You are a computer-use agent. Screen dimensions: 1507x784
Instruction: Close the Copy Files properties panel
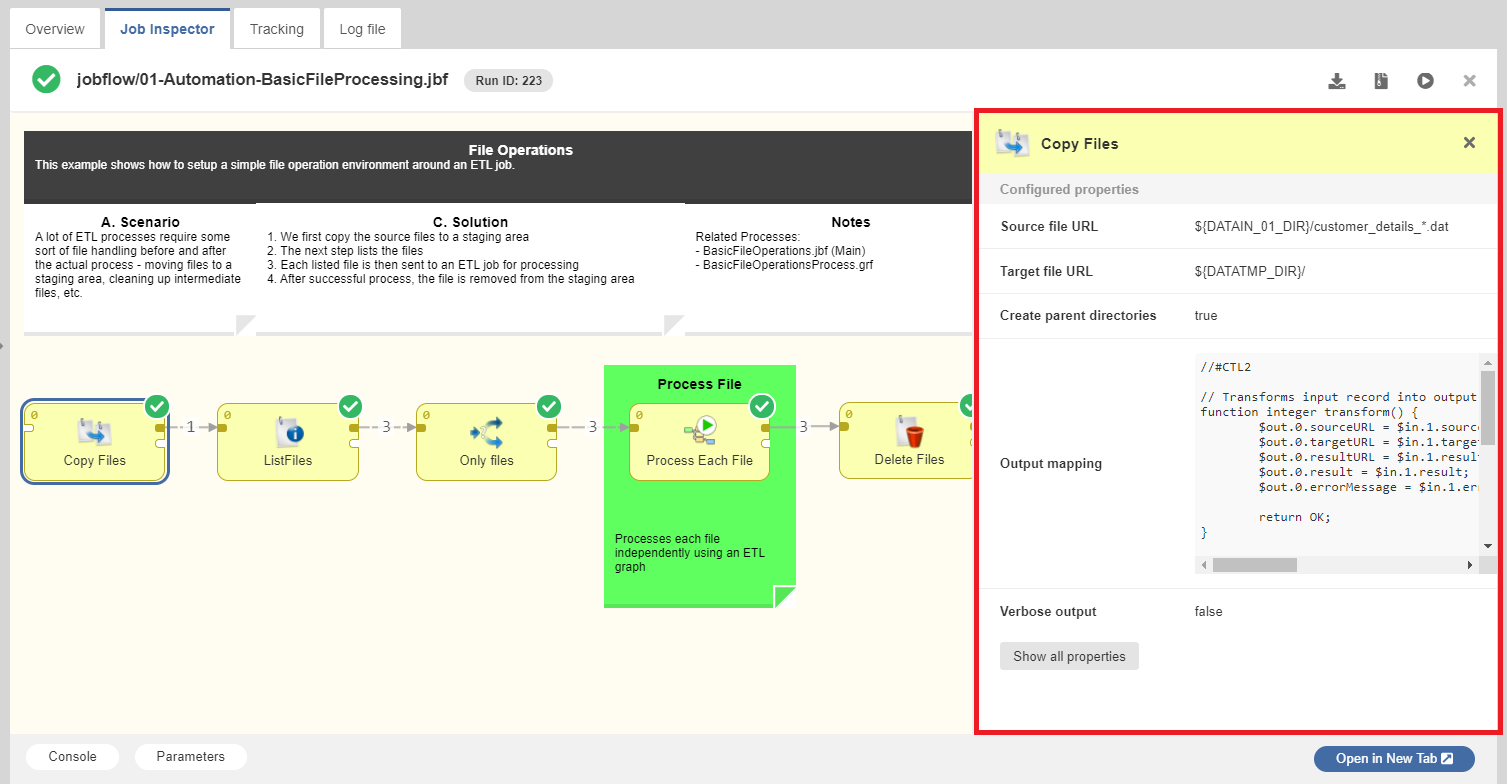tap(1469, 142)
